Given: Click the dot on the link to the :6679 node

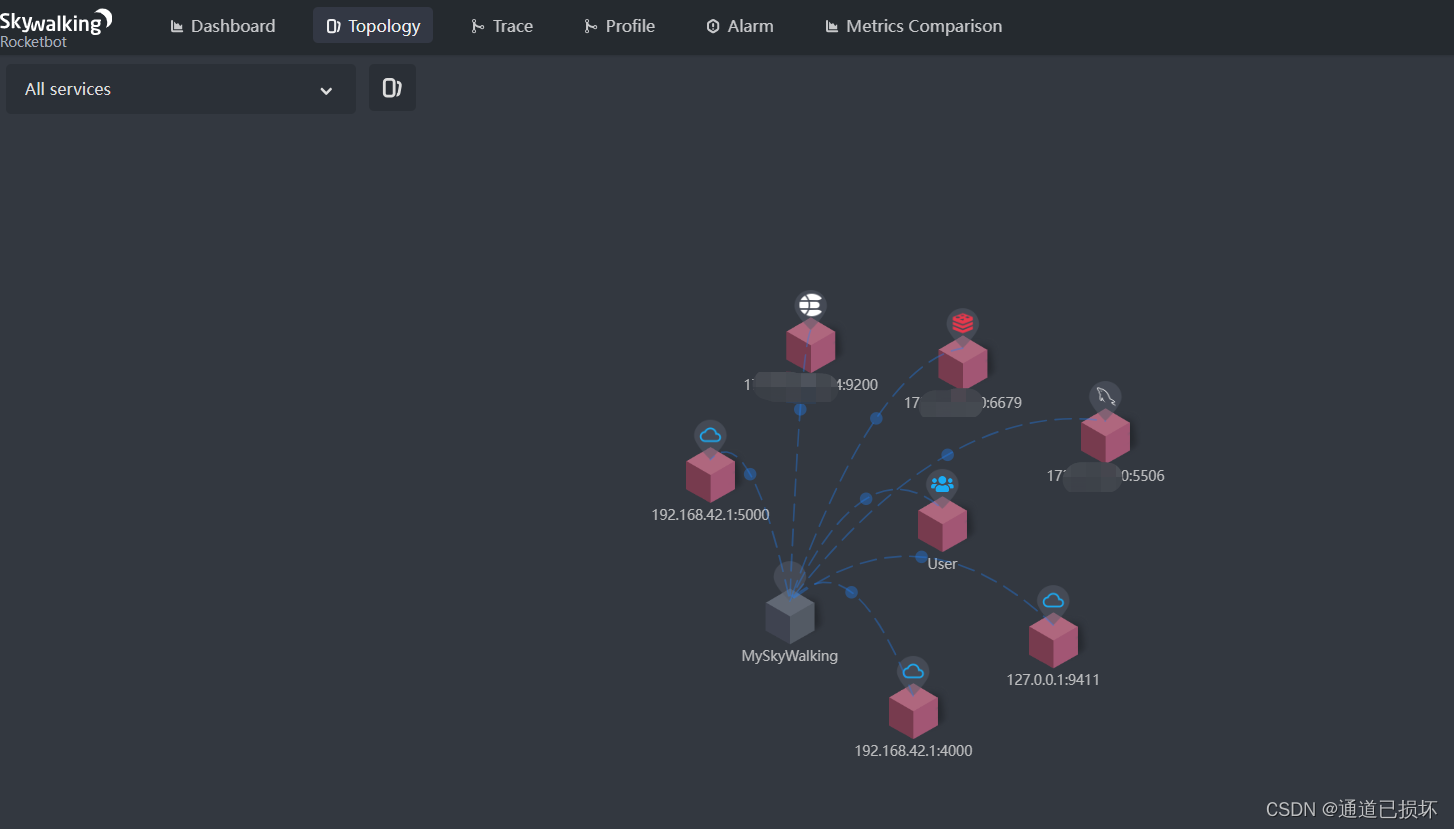Looking at the screenshot, I should 876,419.
